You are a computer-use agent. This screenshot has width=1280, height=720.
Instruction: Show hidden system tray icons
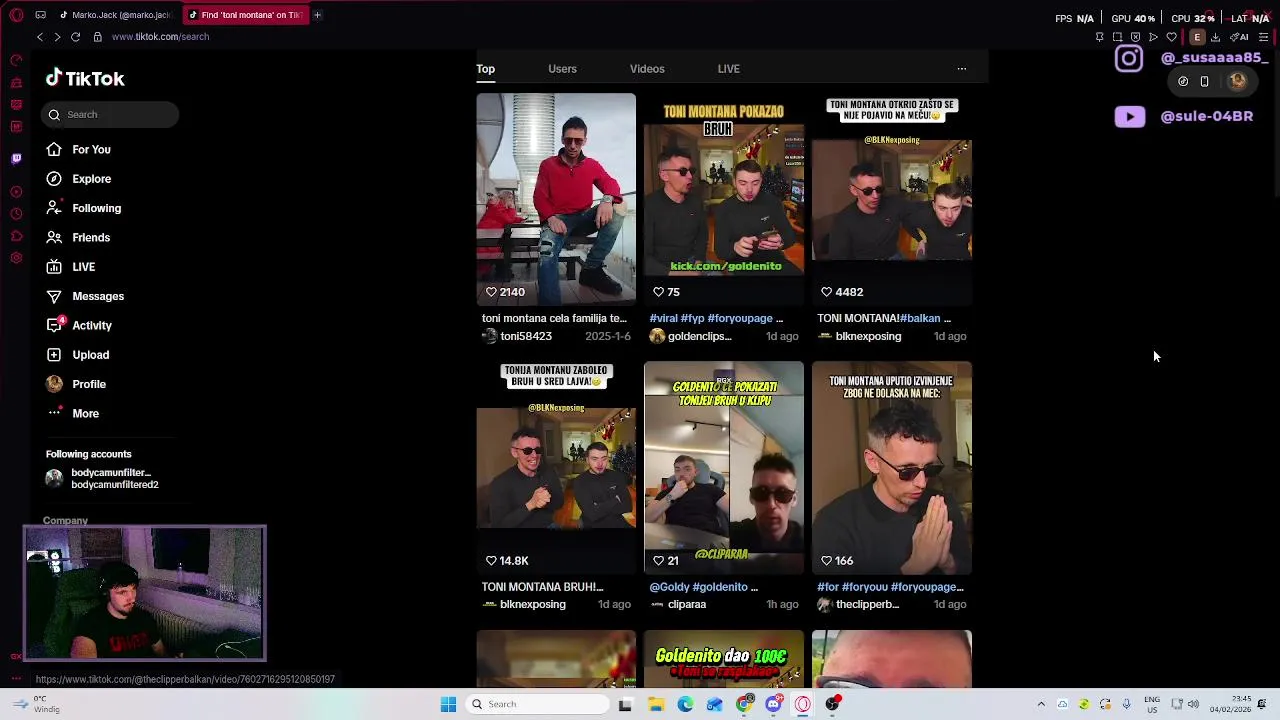coord(1041,704)
